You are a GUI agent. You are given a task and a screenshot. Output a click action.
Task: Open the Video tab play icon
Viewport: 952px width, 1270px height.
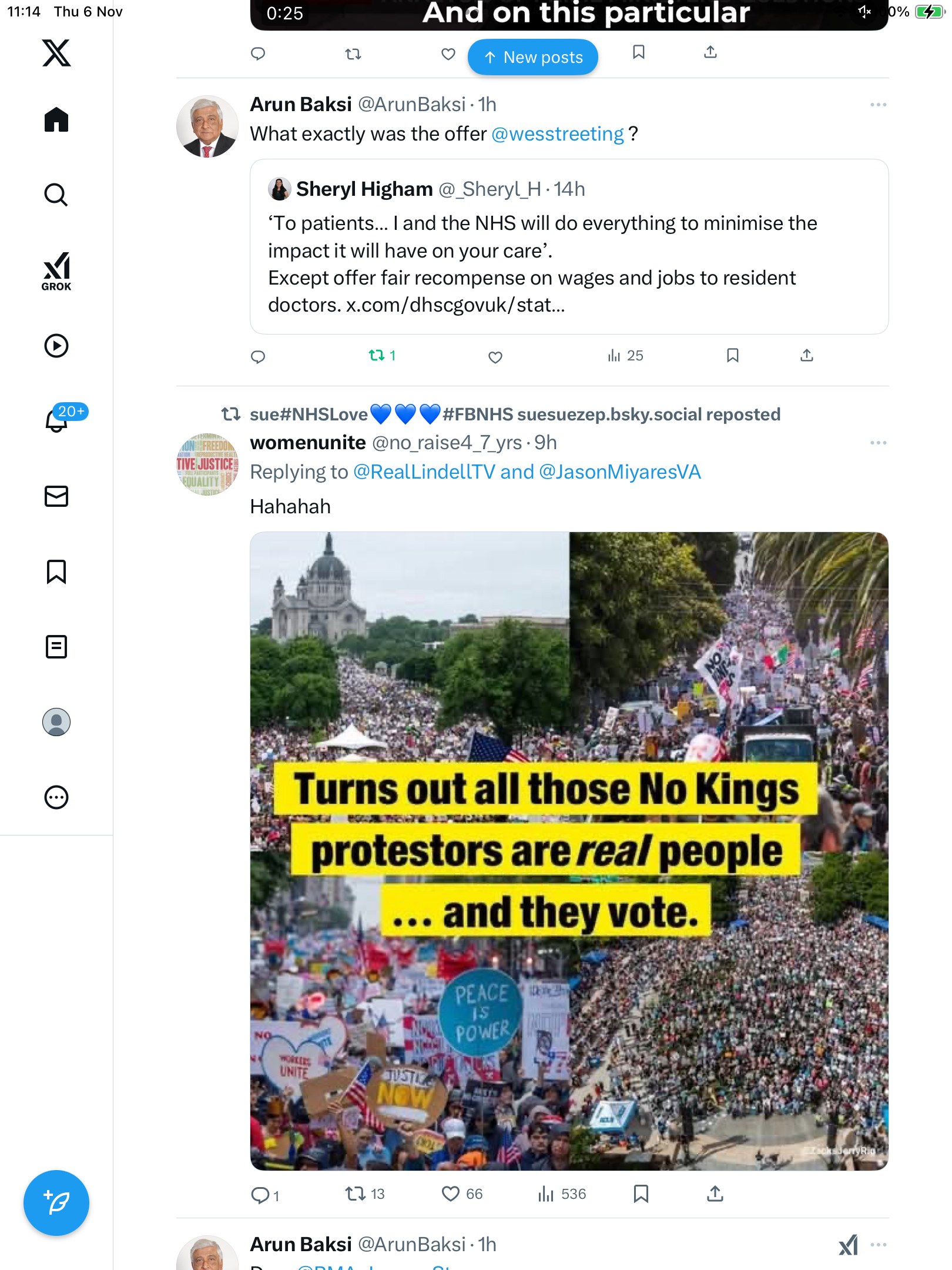pyautogui.click(x=56, y=346)
